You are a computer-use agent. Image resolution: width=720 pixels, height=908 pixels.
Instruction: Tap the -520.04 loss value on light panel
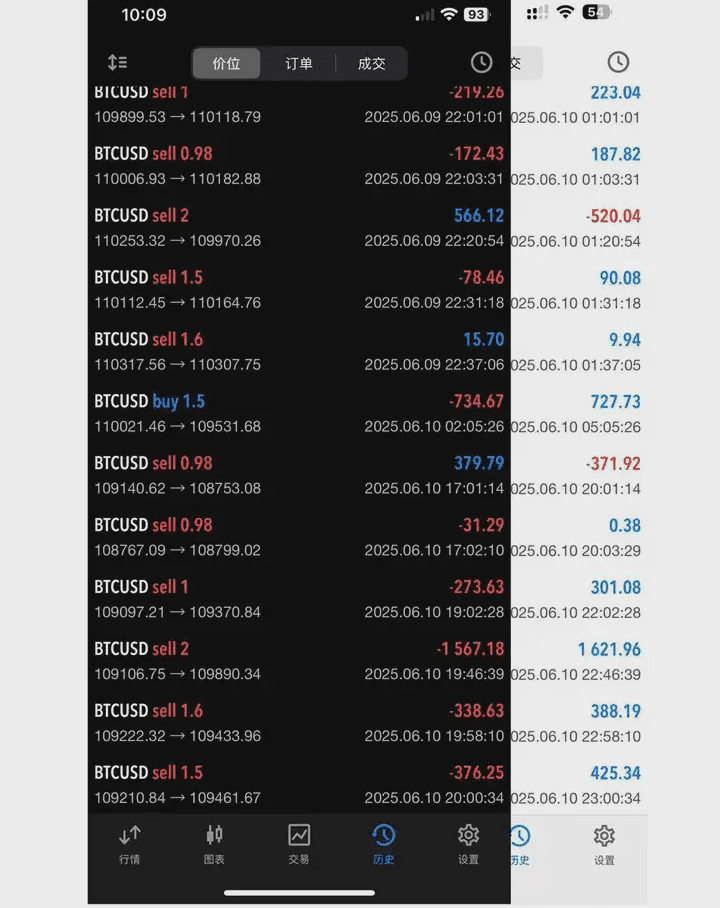tap(613, 216)
